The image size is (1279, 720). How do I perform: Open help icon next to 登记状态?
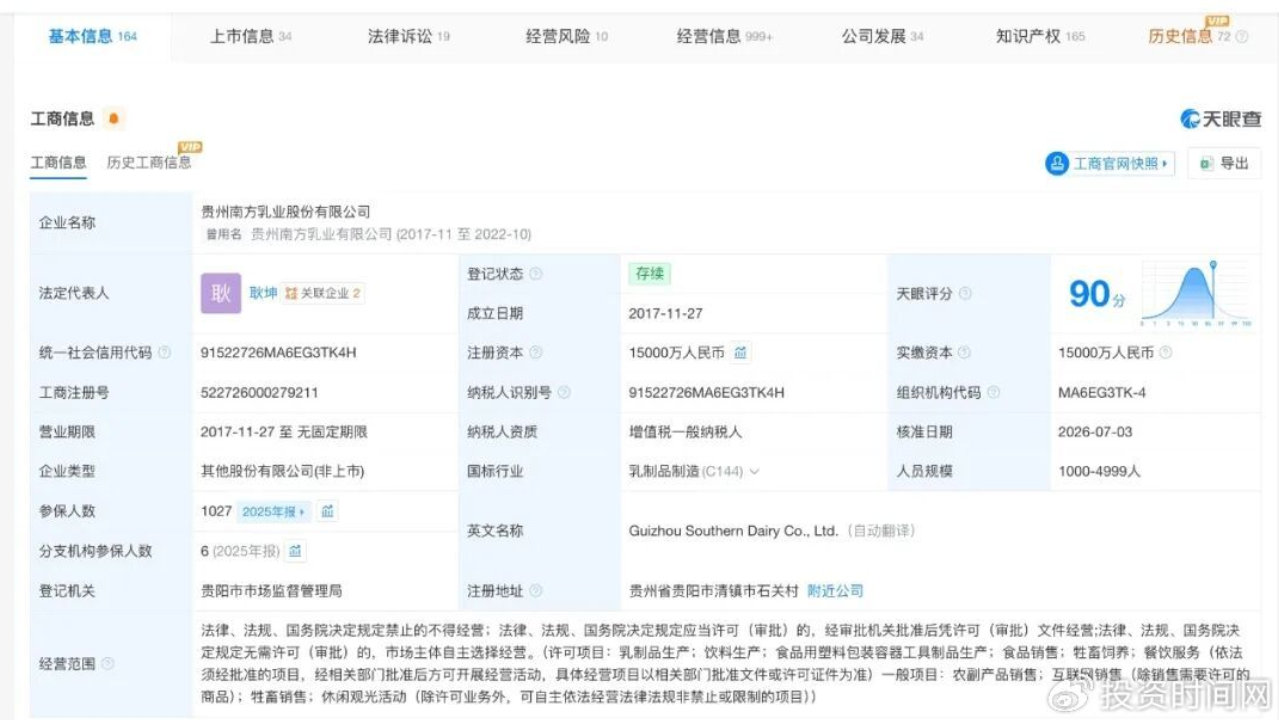pos(536,274)
